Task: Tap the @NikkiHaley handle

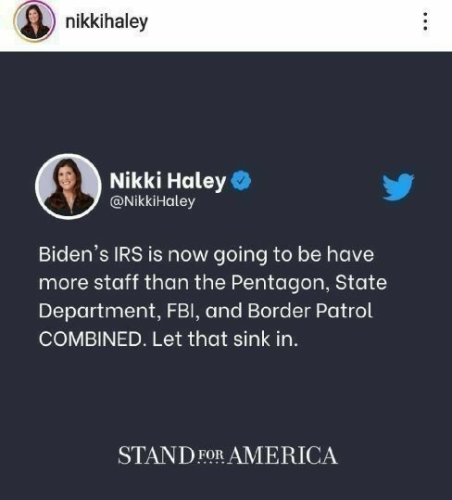Action: (152, 202)
